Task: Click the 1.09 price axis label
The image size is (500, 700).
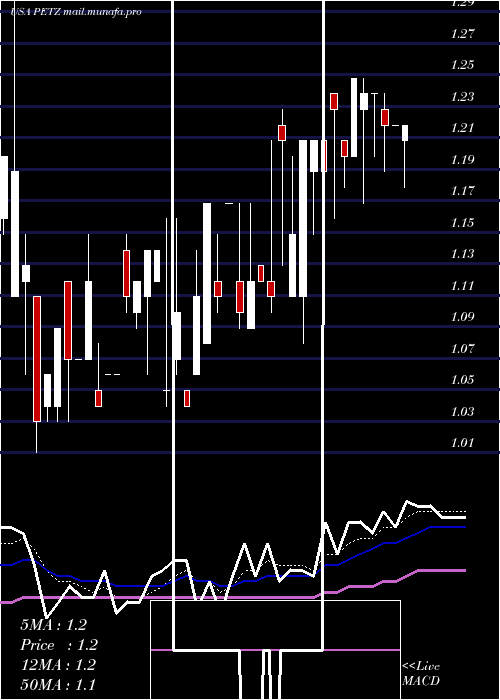Action: pyautogui.click(x=462, y=317)
